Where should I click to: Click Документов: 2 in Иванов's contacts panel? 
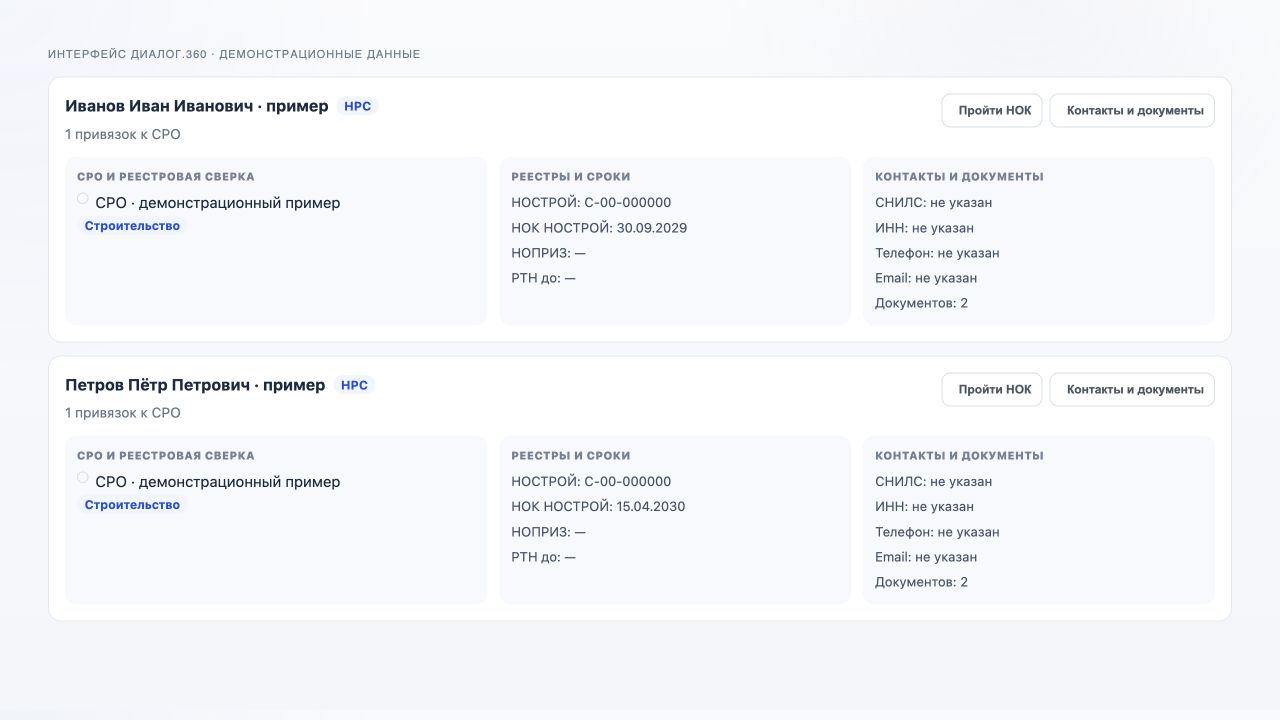click(x=921, y=303)
